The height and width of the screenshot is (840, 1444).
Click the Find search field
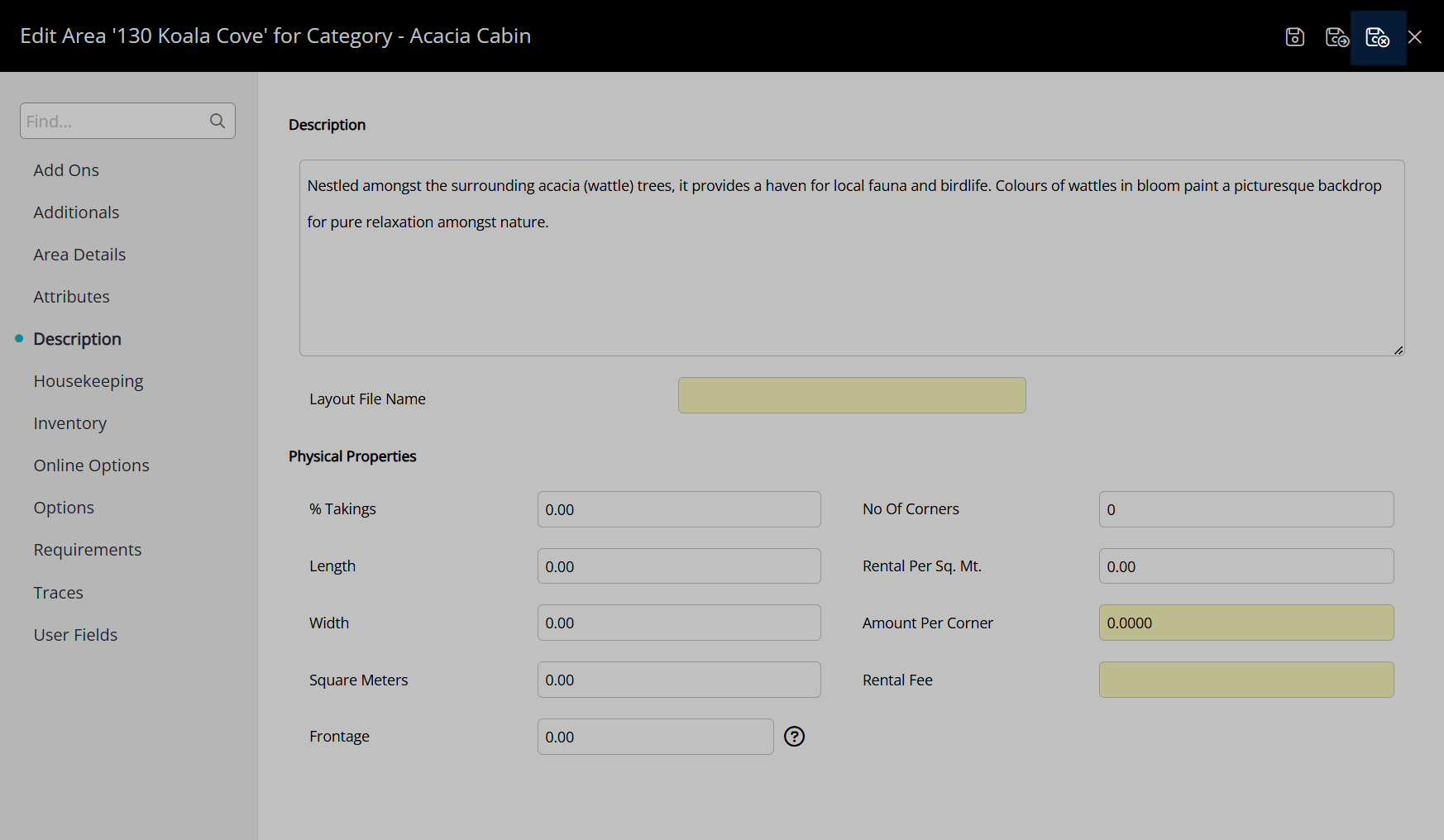coord(127,121)
